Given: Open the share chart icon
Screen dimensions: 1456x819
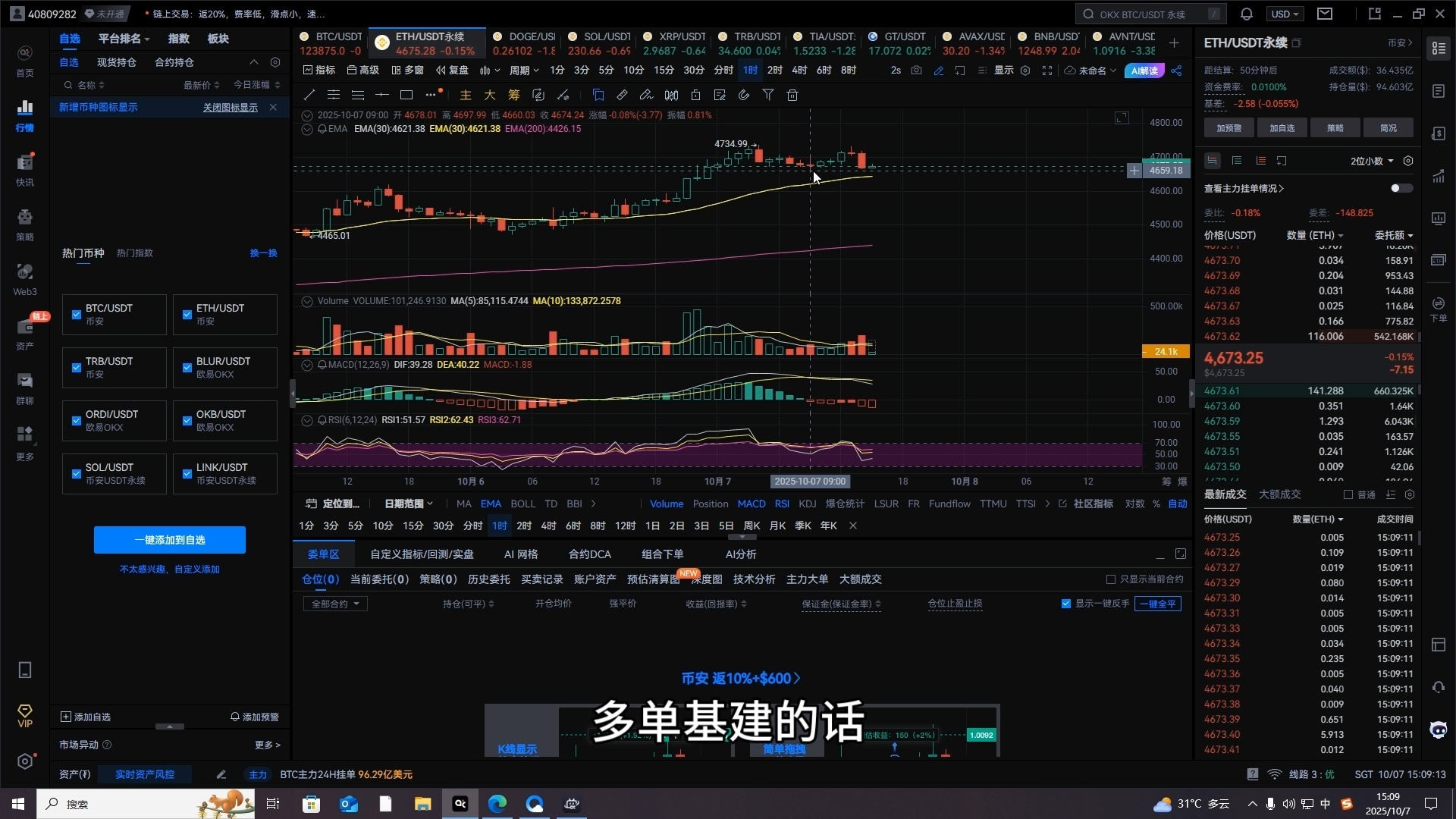Looking at the screenshot, I should 1176,70.
